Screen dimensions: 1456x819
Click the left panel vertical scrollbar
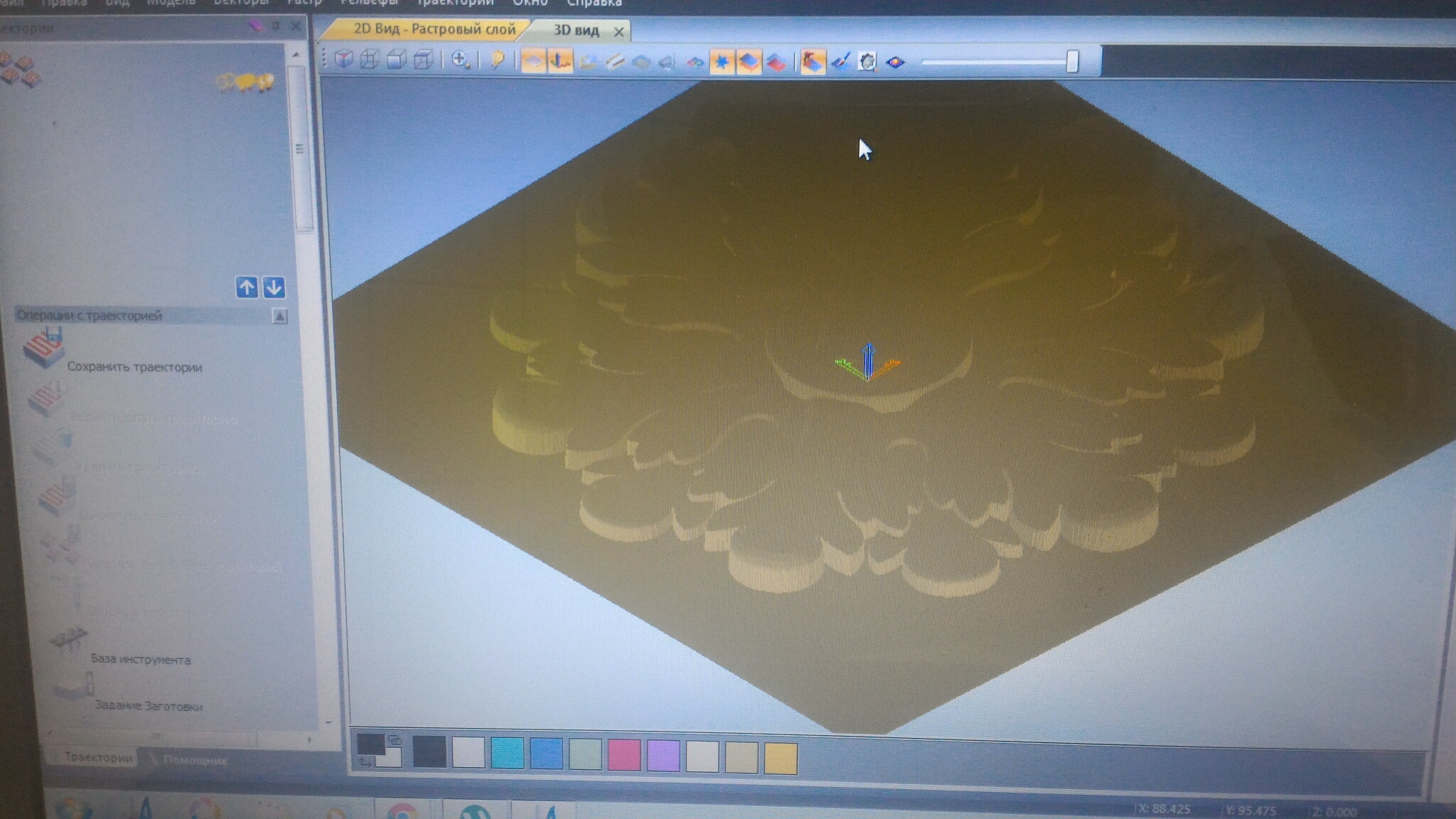[x=300, y=149]
